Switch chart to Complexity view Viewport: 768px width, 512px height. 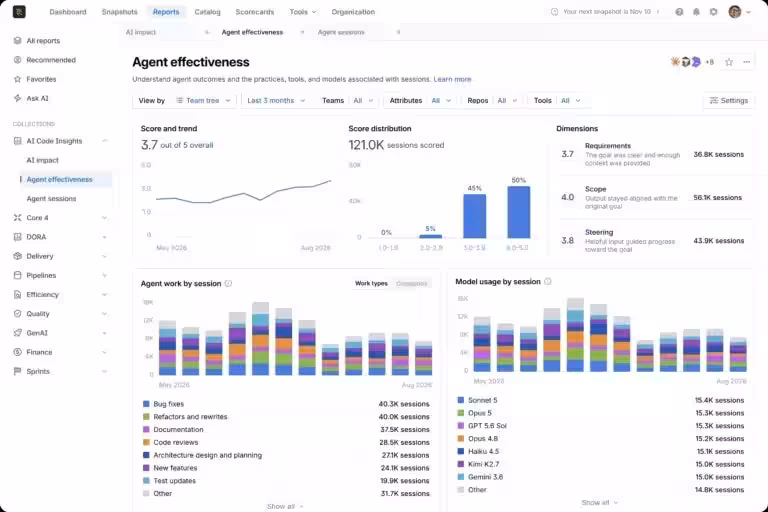click(x=411, y=284)
